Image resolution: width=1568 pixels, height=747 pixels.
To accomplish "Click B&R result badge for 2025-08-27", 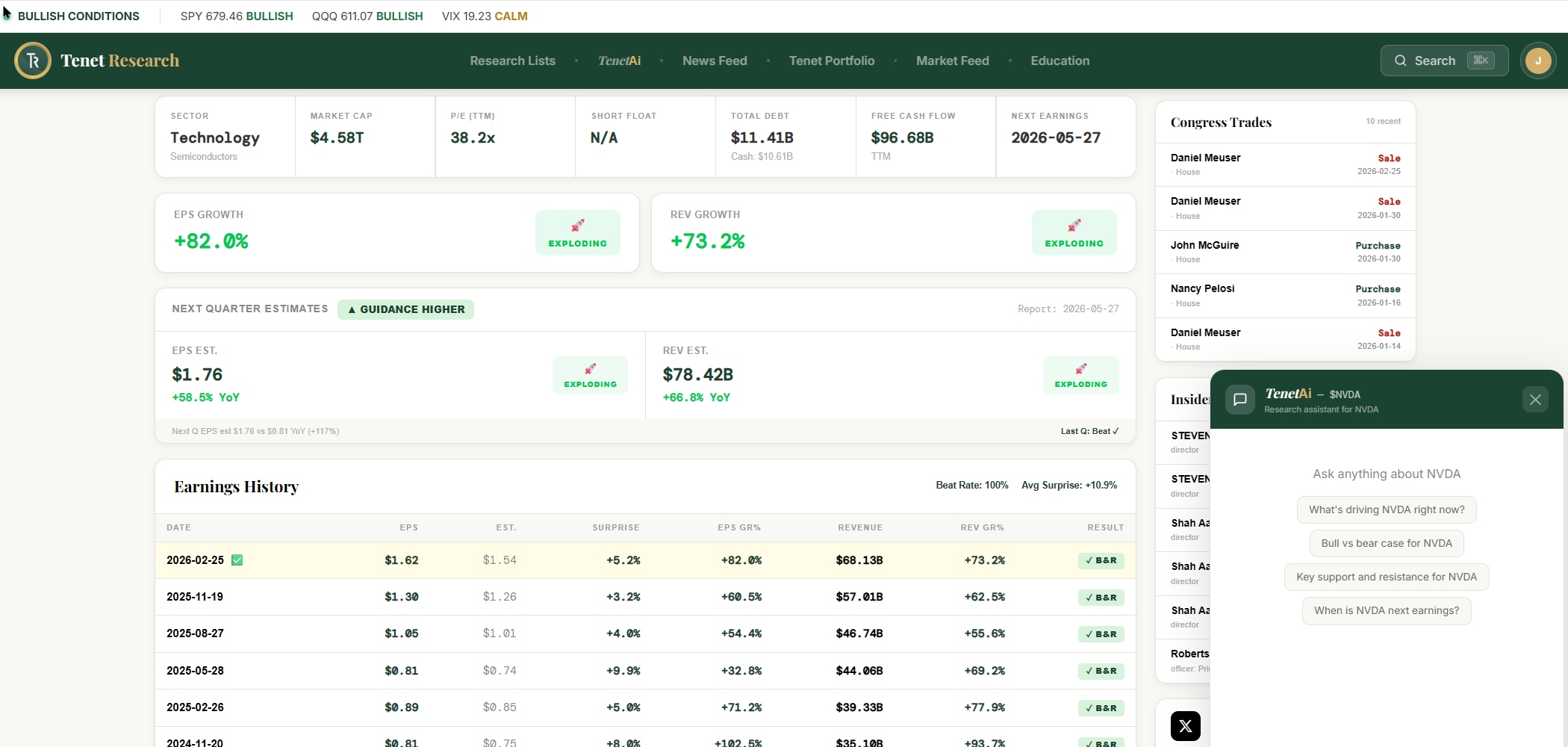I will 1101,634.
